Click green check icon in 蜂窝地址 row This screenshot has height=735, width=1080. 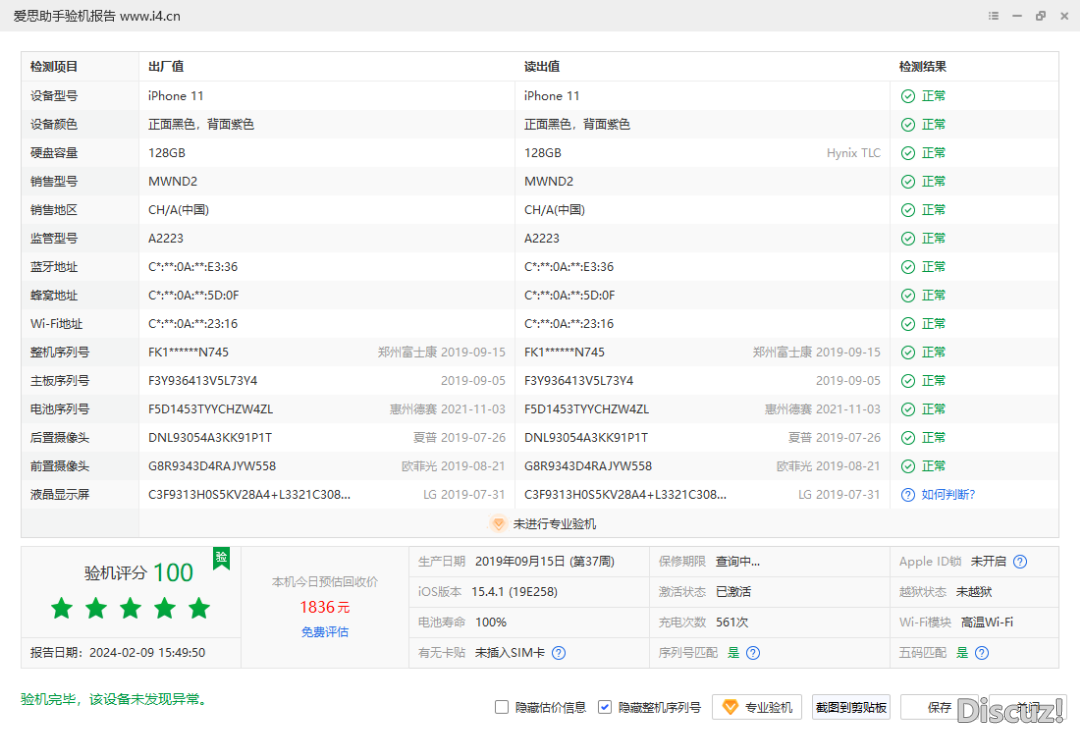tap(908, 296)
